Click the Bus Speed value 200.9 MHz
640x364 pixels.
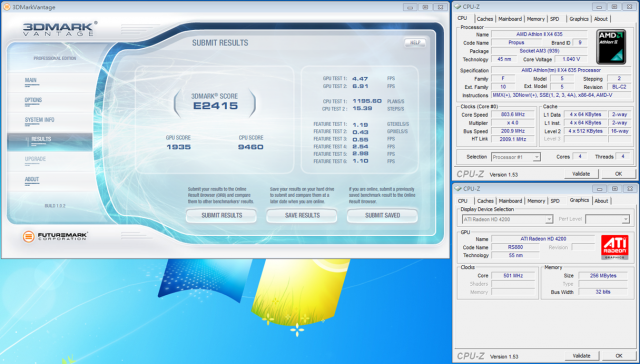[x=513, y=131]
